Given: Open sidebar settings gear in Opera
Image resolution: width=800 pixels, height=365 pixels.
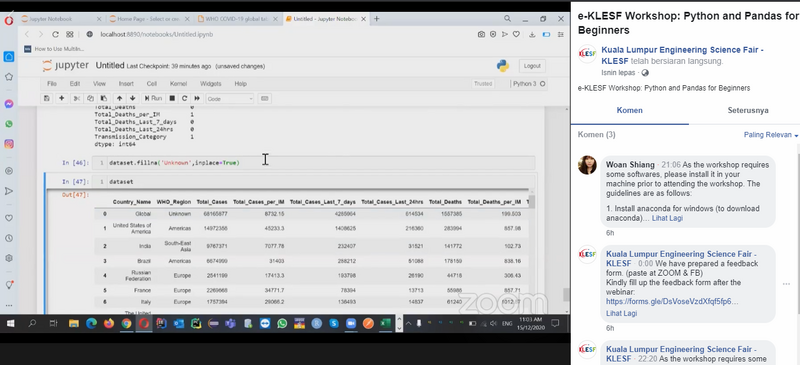Looking at the screenshot, I should point(9,258).
